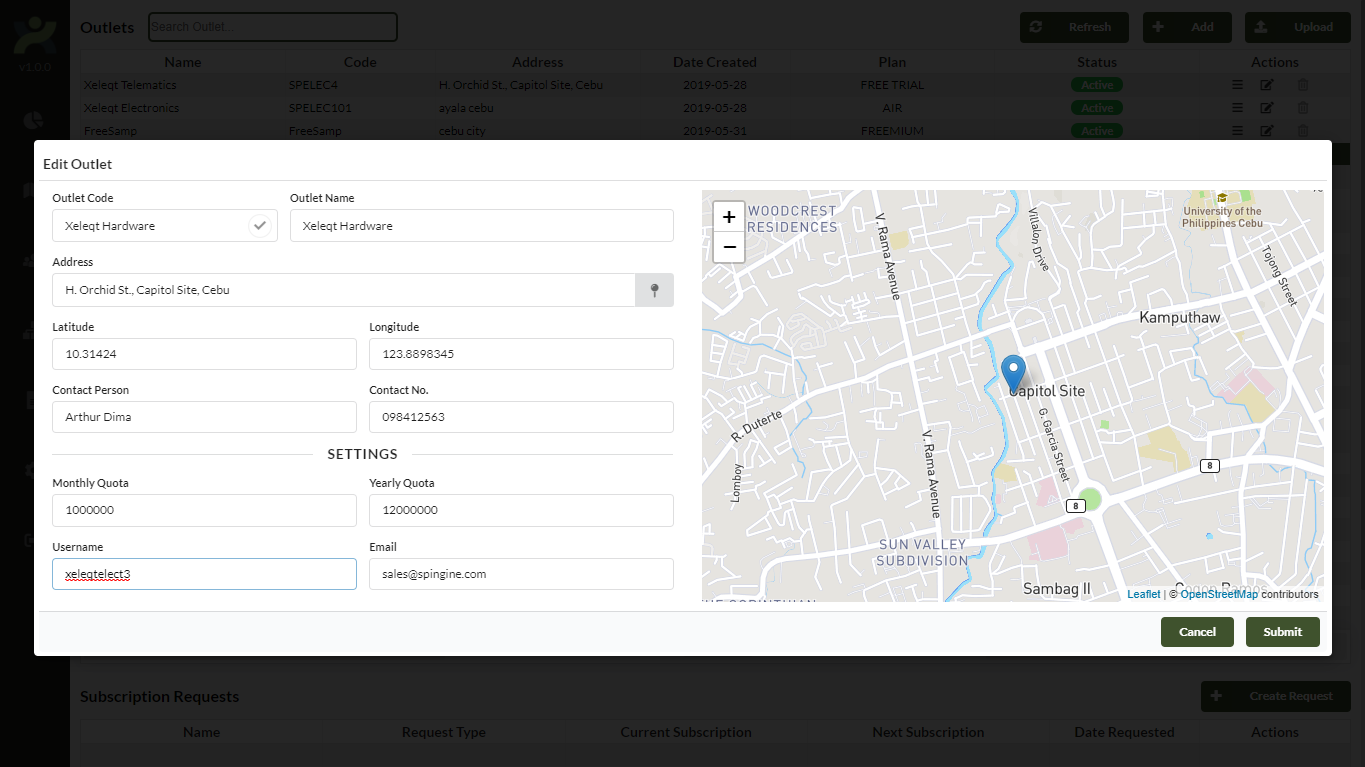Delete FreeSamp using its trash icon
Viewport: 1365px width, 767px height.
click(1302, 130)
